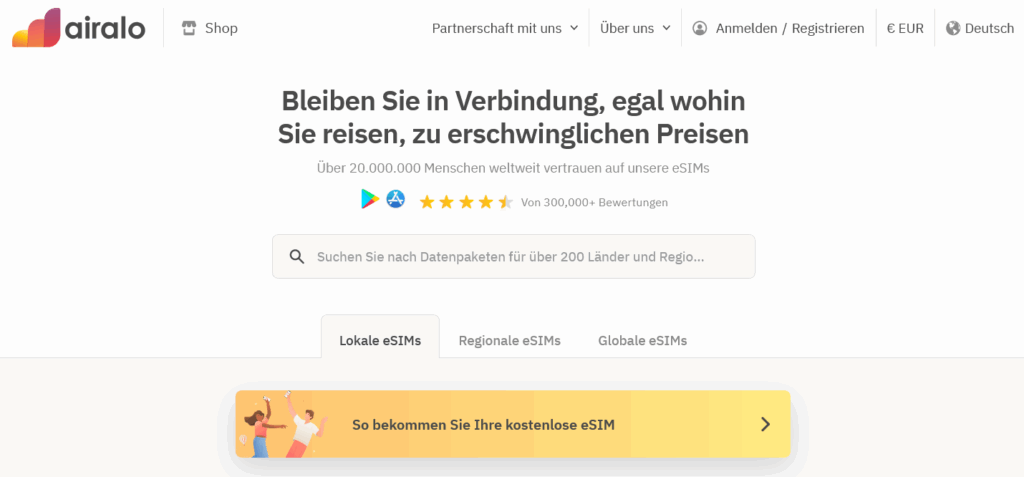Open the Deutsch language selector
The width and height of the screenshot is (1024, 477).
click(980, 28)
